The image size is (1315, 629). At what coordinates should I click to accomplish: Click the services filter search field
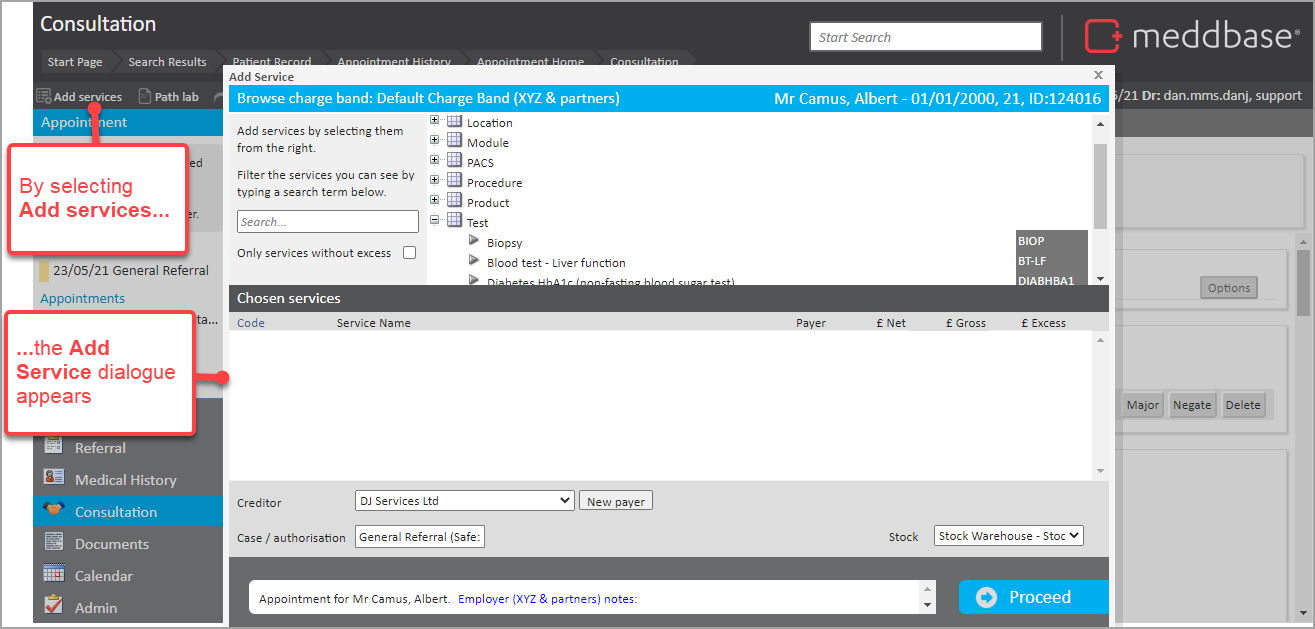(x=327, y=222)
